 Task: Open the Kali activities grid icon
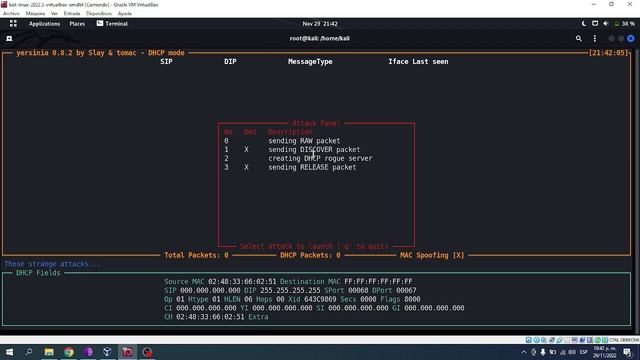pos(13,24)
